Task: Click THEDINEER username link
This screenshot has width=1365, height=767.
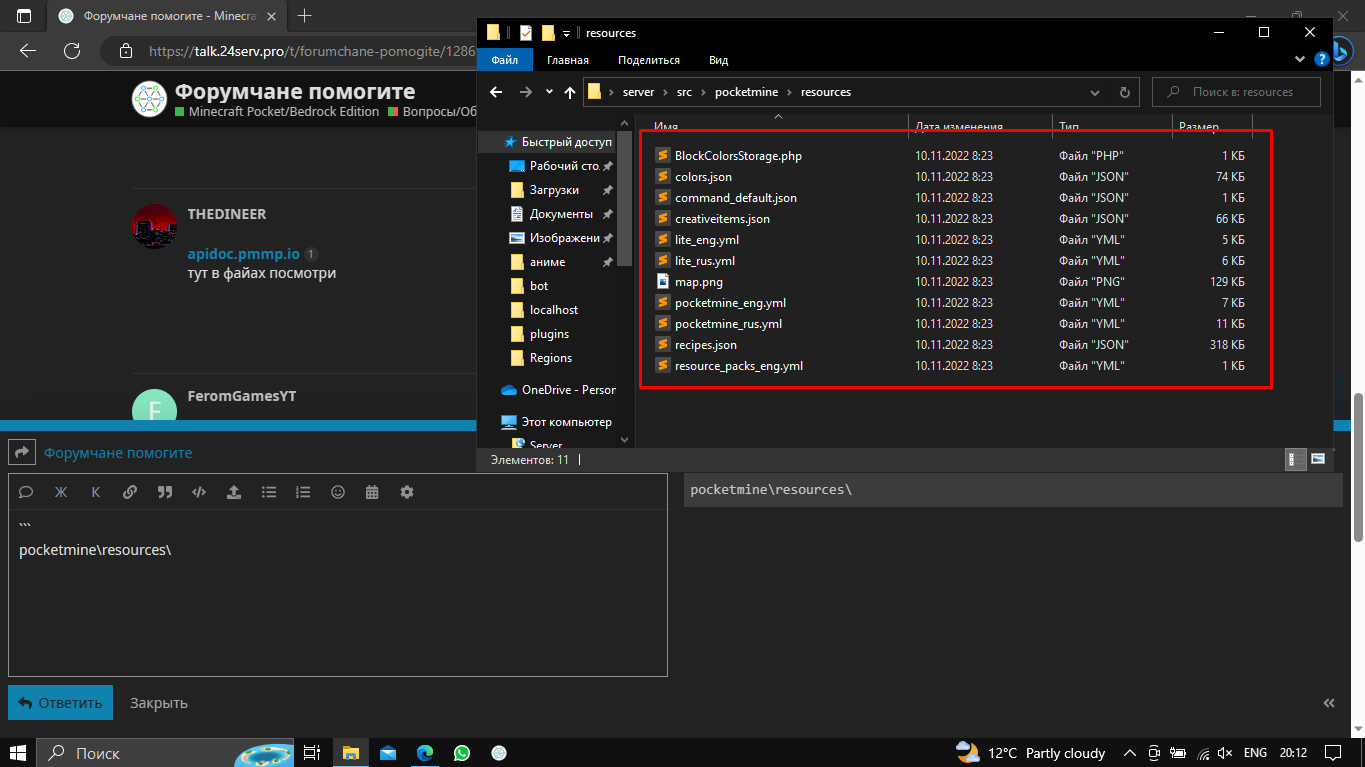Action: 227,214
